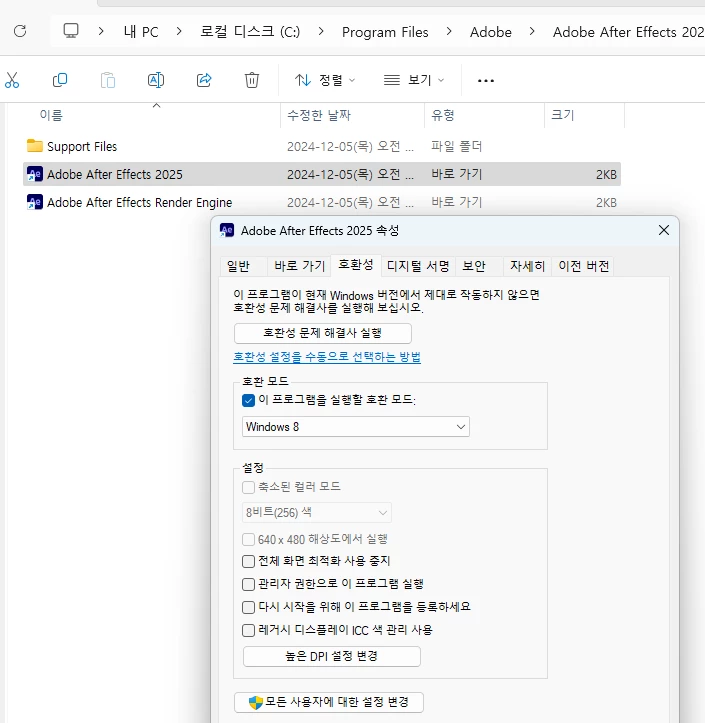Sort by 유형 column header
The image size is (705, 723).
(443, 115)
